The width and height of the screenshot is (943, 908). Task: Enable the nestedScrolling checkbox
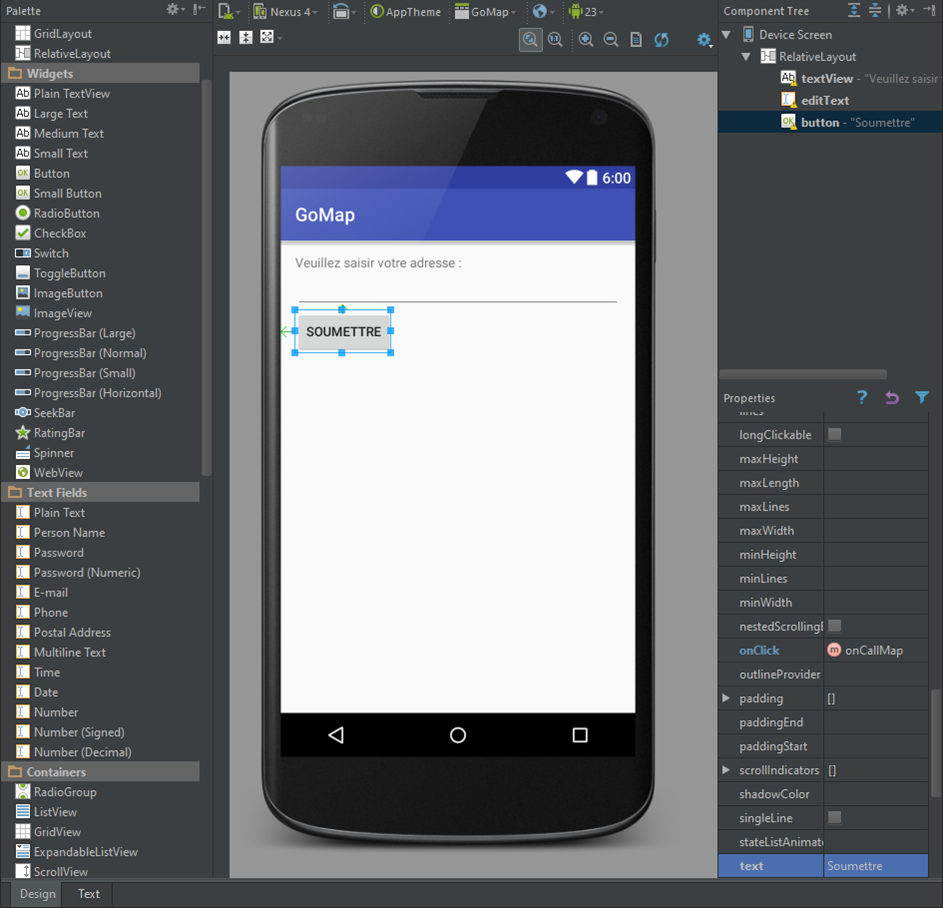(834, 626)
